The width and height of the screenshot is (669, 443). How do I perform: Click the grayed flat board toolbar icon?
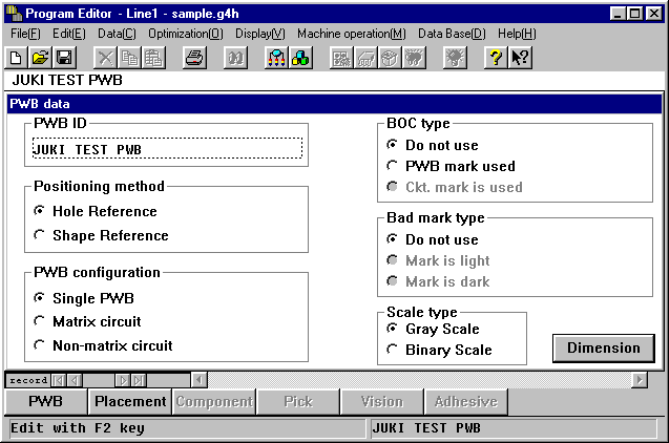[x=366, y=58]
